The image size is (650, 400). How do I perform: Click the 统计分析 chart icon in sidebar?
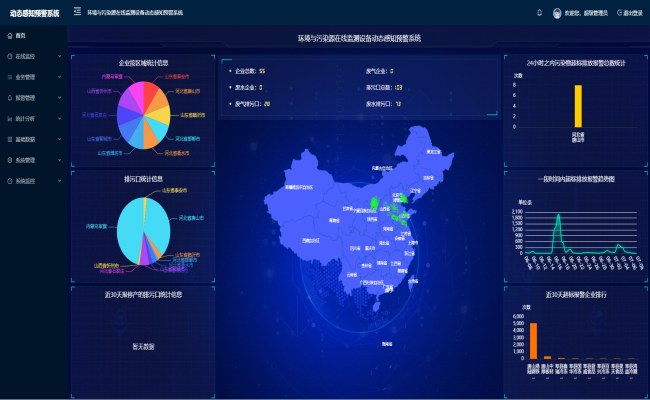point(9,118)
